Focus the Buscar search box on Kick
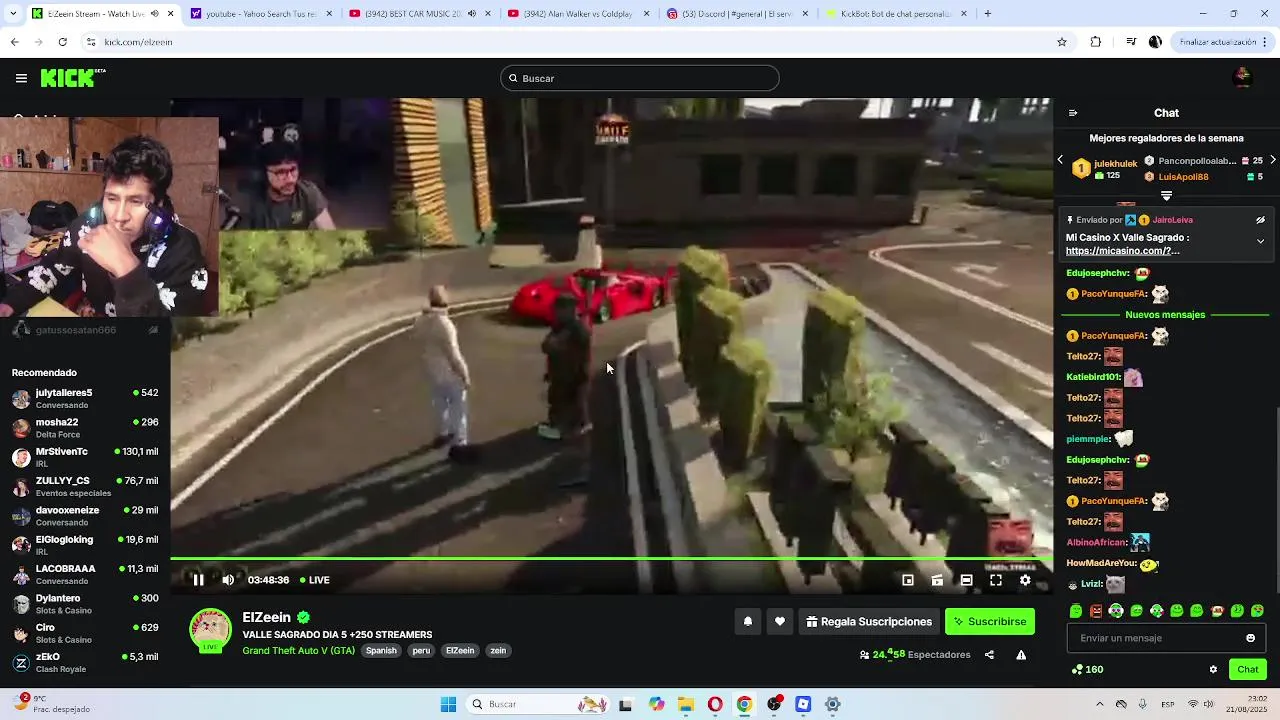The width and height of the screenshot is (1280, 720). point(640,78)
